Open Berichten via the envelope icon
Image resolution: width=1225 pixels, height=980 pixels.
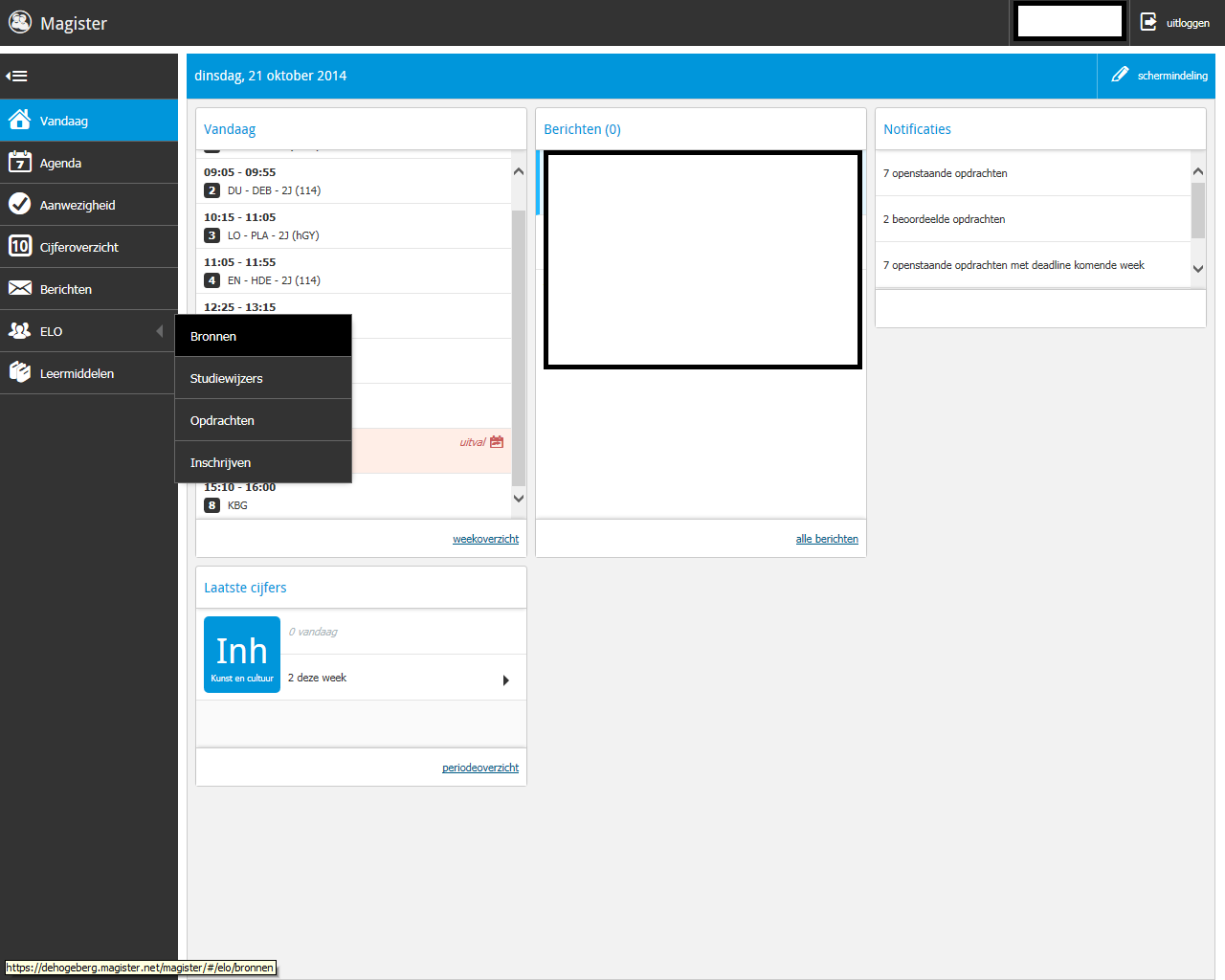click(x=19, y=288)
